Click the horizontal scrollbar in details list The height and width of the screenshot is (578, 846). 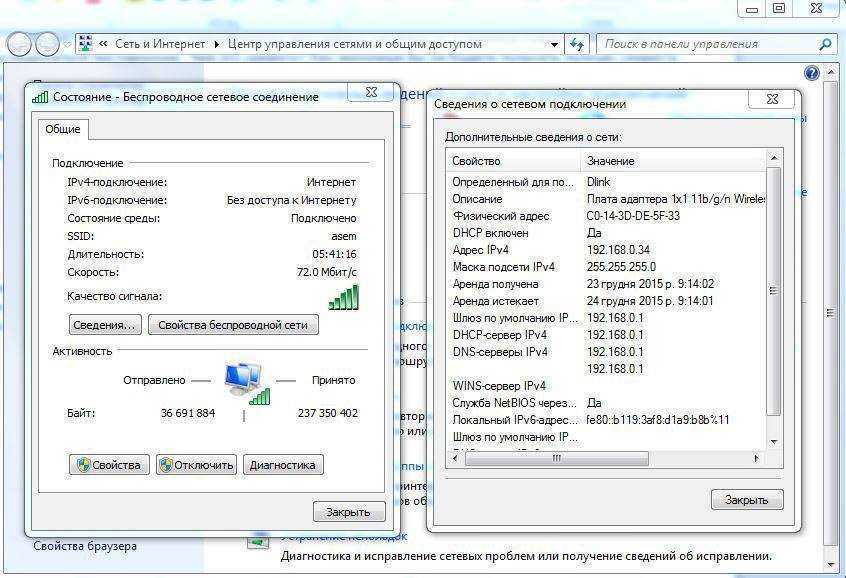[556, 459]
